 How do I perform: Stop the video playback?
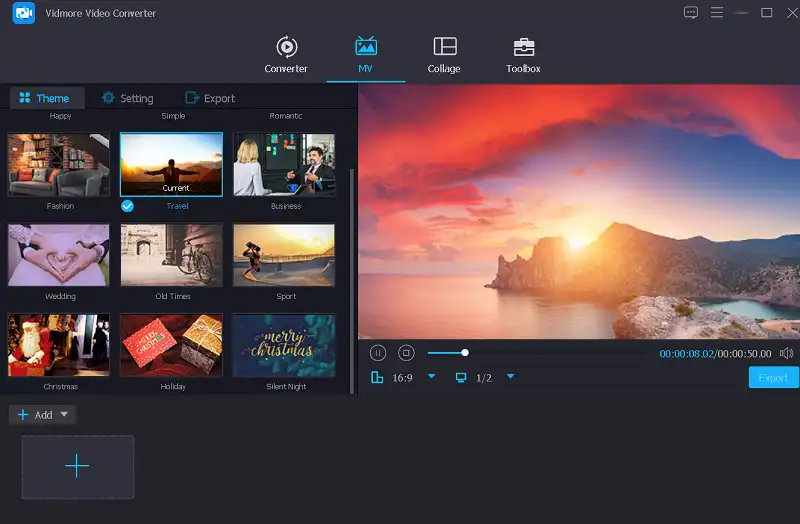[406, 353]
